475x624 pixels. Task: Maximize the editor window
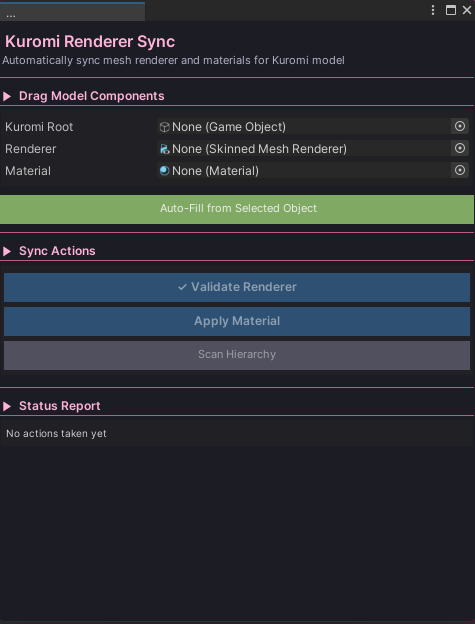click(451, 10)
